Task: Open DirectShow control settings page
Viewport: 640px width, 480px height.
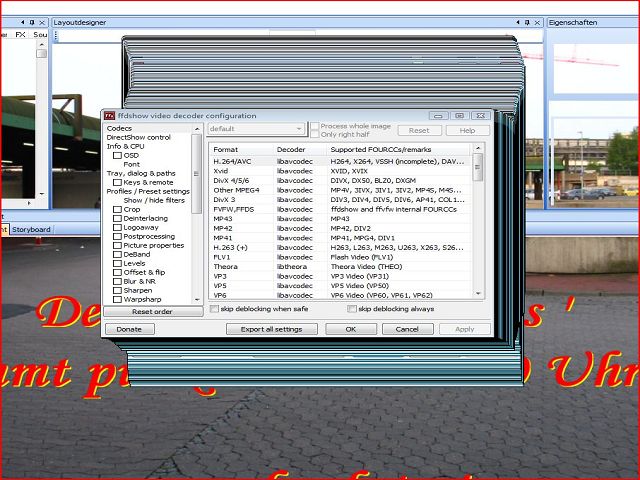Action: point(138,137)
